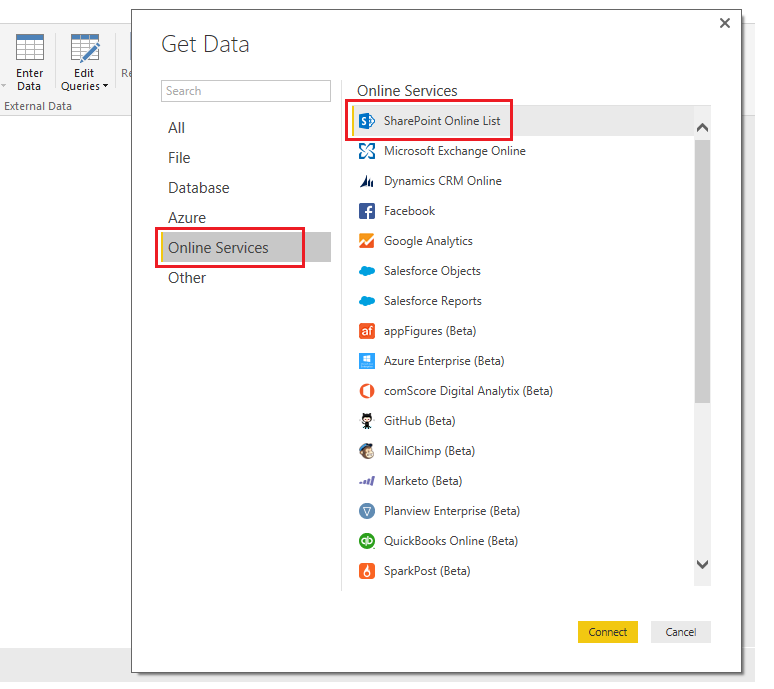Click the Marketo icon
Image resolution: width=774 pixels, height=689 pixels.
point(366,481)
